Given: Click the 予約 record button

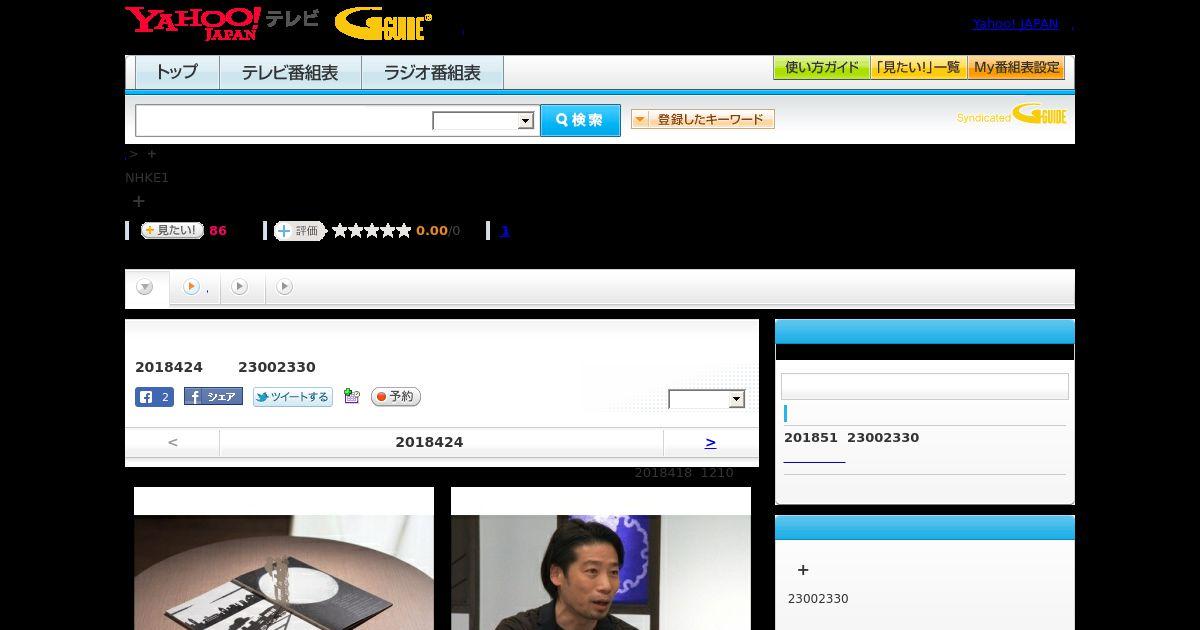Looking at the screenshot, I should tap(396, 397).
